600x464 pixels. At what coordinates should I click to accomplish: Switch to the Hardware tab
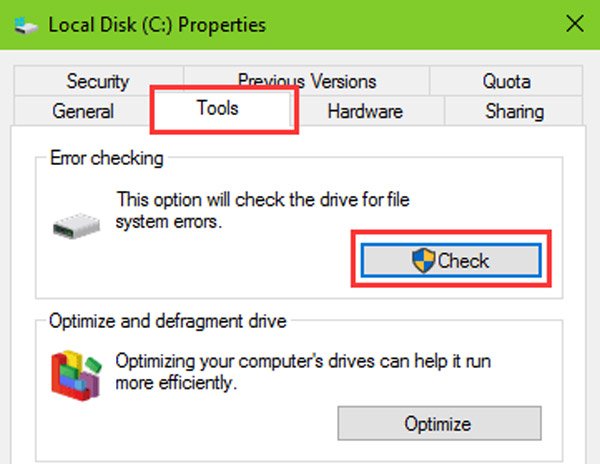coord(364,111)
